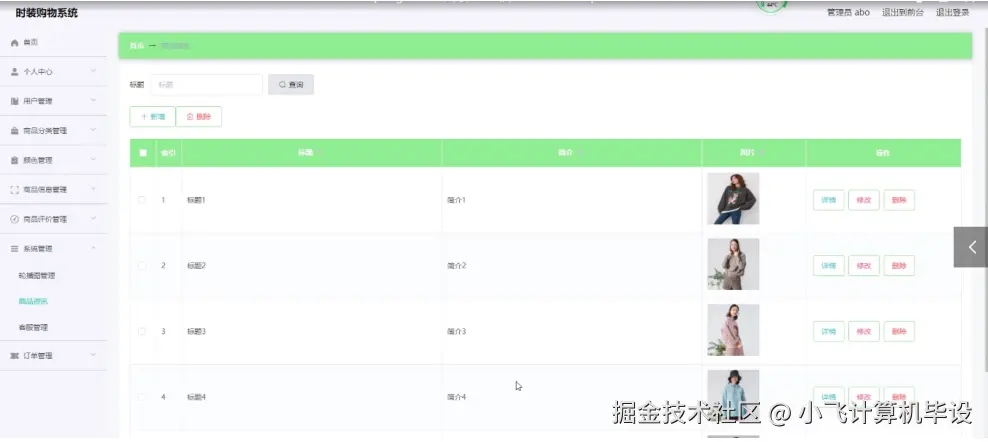The width and height of the screenshot is (988, 442).
Task: Expand 商品分类管理 with its chevron
Action: pyautogui.click(x=93, y=130)
